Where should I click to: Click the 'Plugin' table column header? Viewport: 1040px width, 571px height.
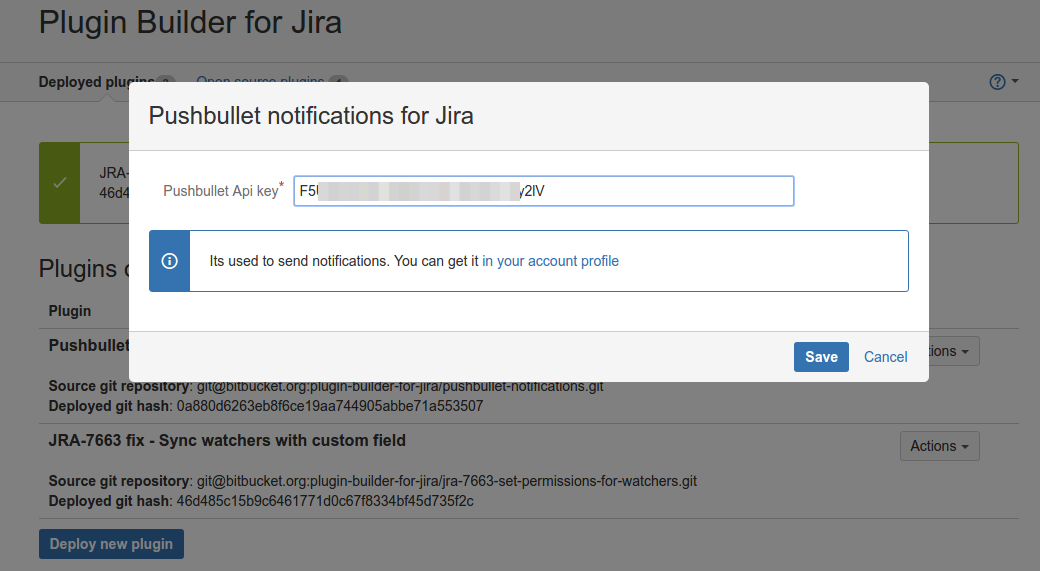point(70,311)
